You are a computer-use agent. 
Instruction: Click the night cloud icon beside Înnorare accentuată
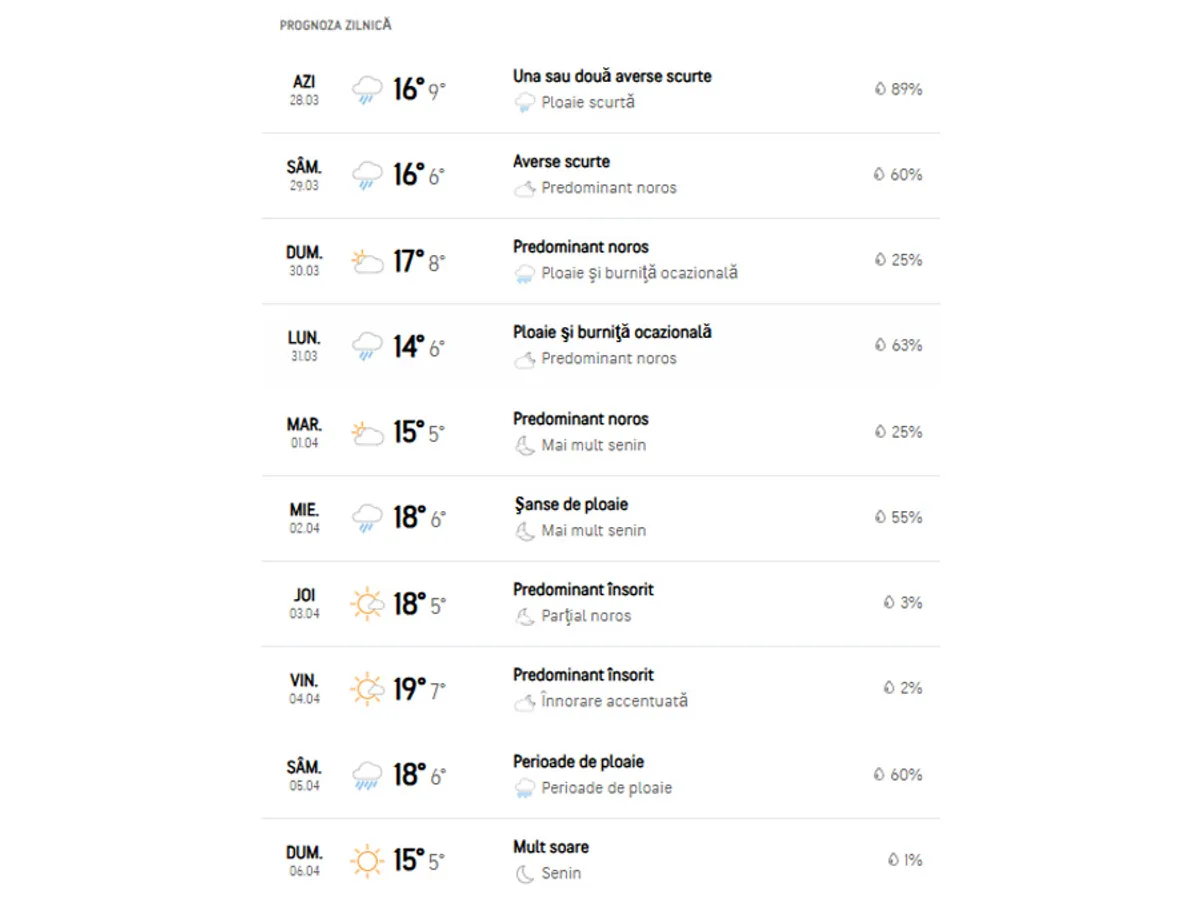click(524, 702)
